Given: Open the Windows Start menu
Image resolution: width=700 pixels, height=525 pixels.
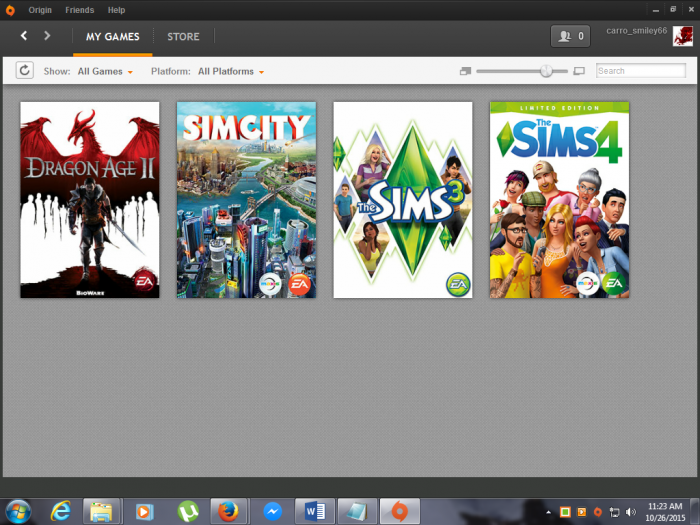Looking at the screenshot, I should click(x=18, y=512).
